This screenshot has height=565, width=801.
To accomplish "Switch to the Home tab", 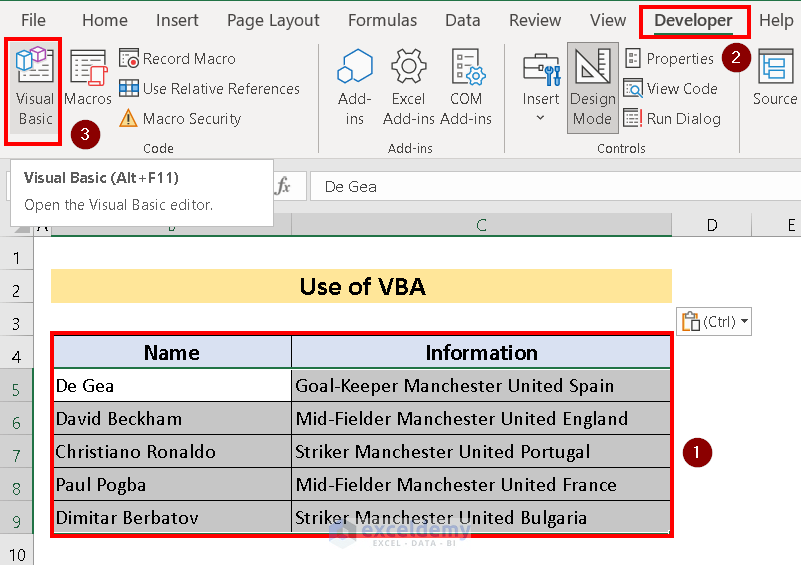I will [x=105, y=20].
